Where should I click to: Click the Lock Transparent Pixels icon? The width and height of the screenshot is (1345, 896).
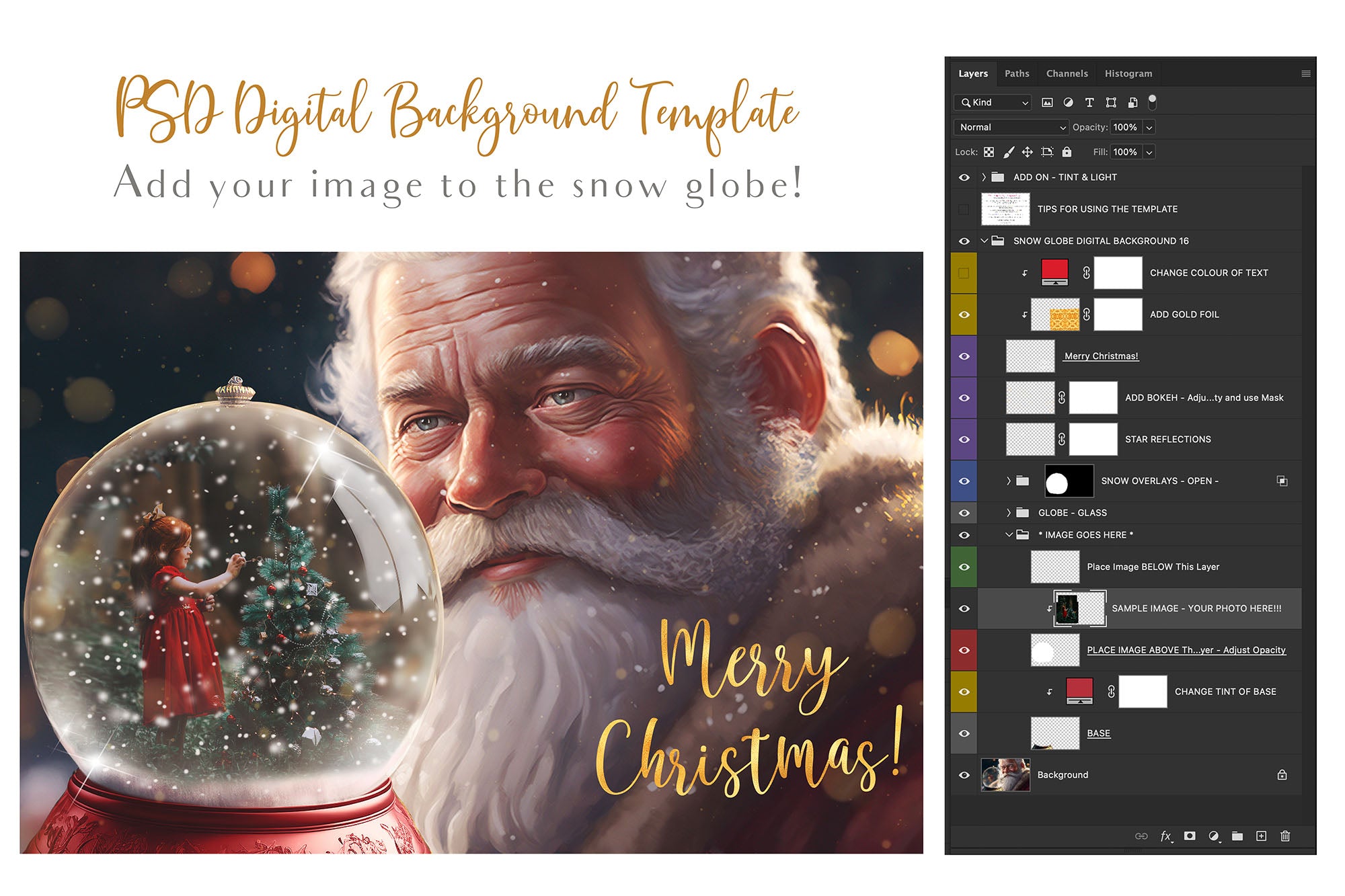989,152
